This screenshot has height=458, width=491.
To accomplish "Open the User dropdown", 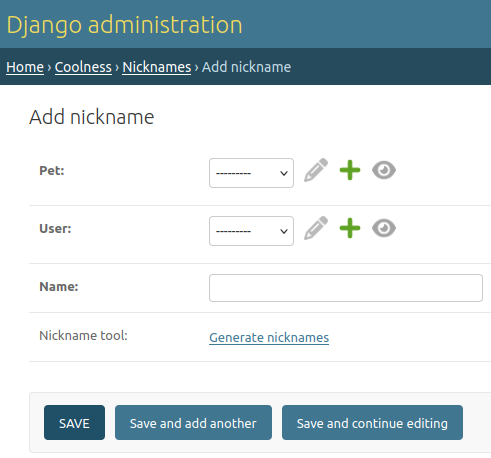I will [251, 231].
